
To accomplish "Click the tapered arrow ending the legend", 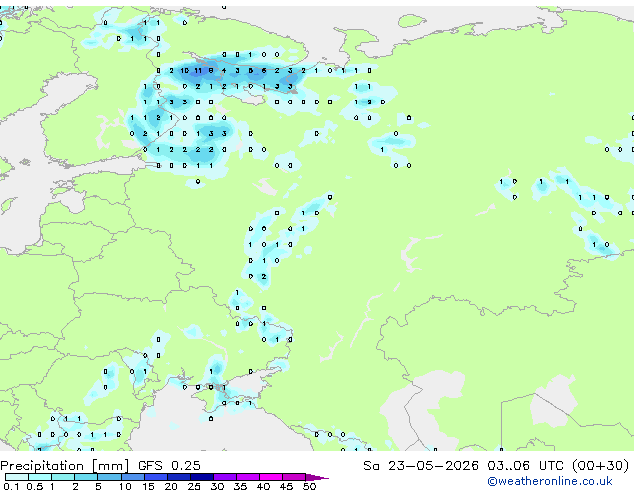I will (317, 477).
